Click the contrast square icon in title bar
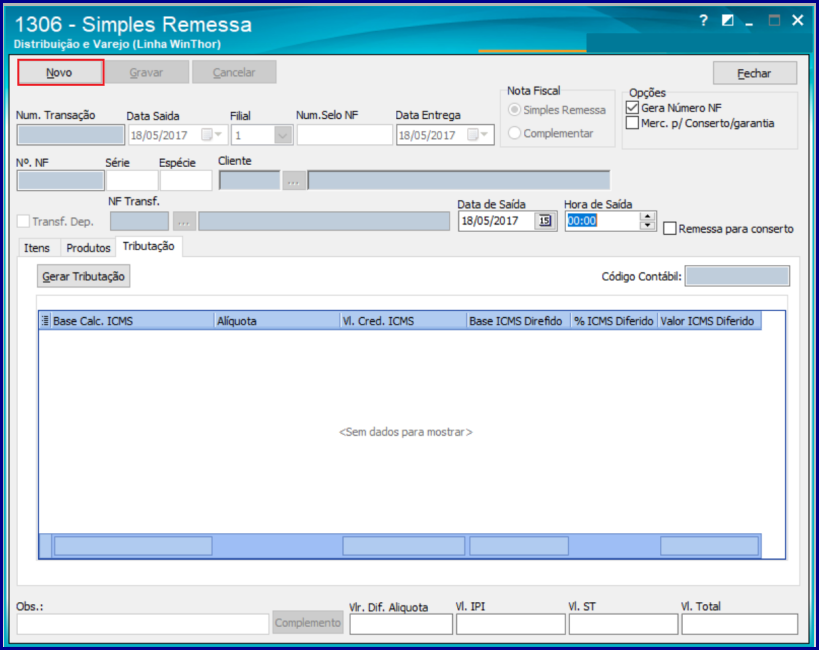 [727, 21]
